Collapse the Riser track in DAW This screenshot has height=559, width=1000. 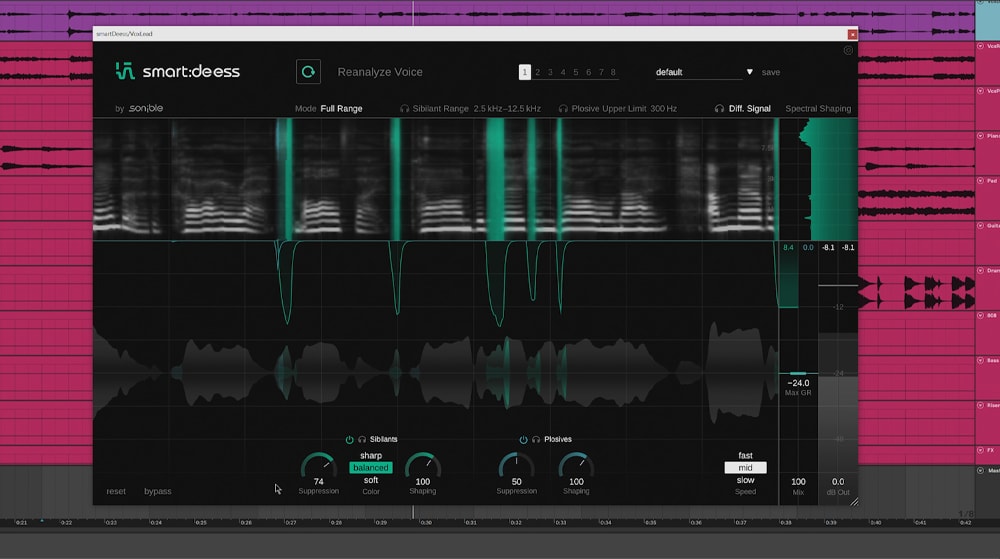pos(980,405)
